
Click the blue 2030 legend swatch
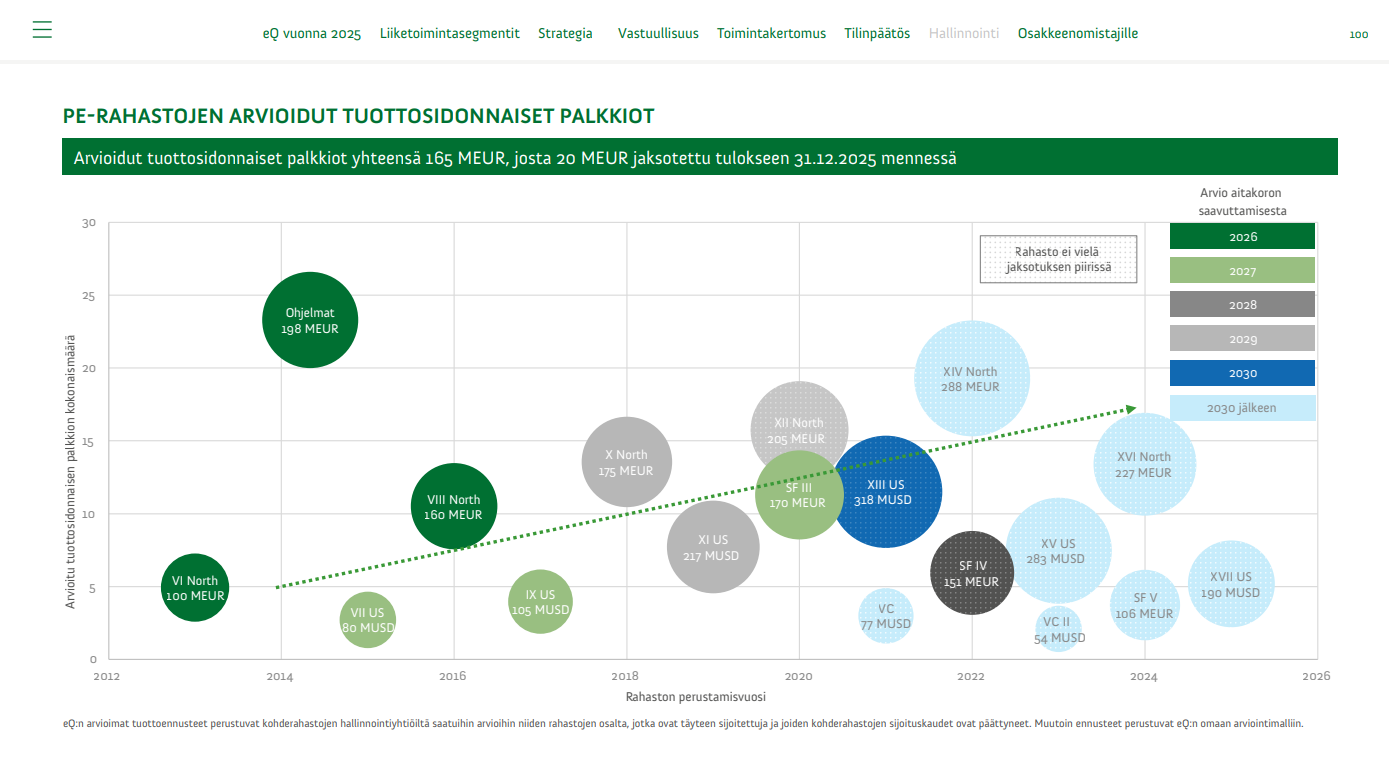pos(1242,373)
